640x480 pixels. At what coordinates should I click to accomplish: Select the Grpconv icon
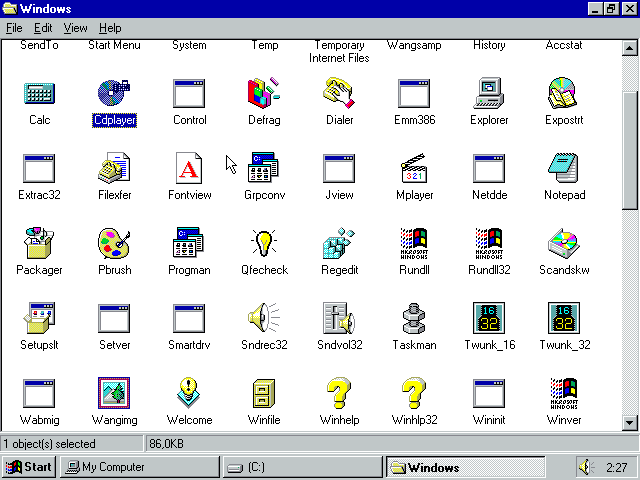click(x=264, y=167)
